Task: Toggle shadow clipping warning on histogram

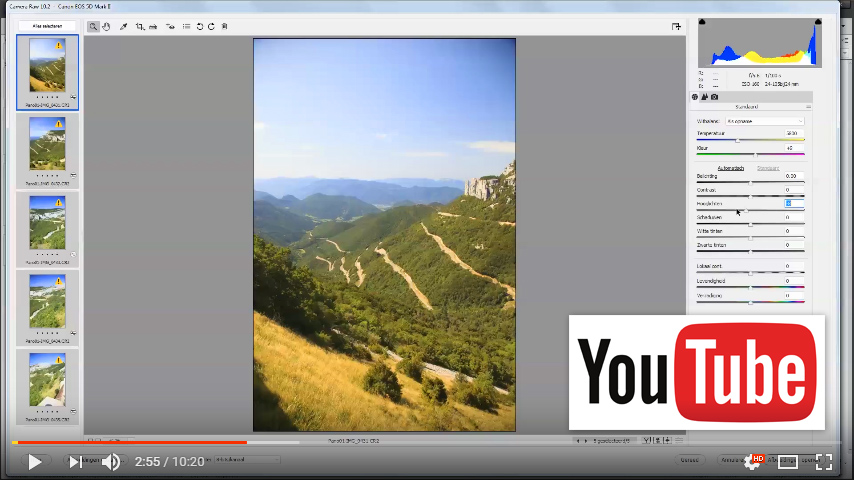Action: (x=702, y=22)
